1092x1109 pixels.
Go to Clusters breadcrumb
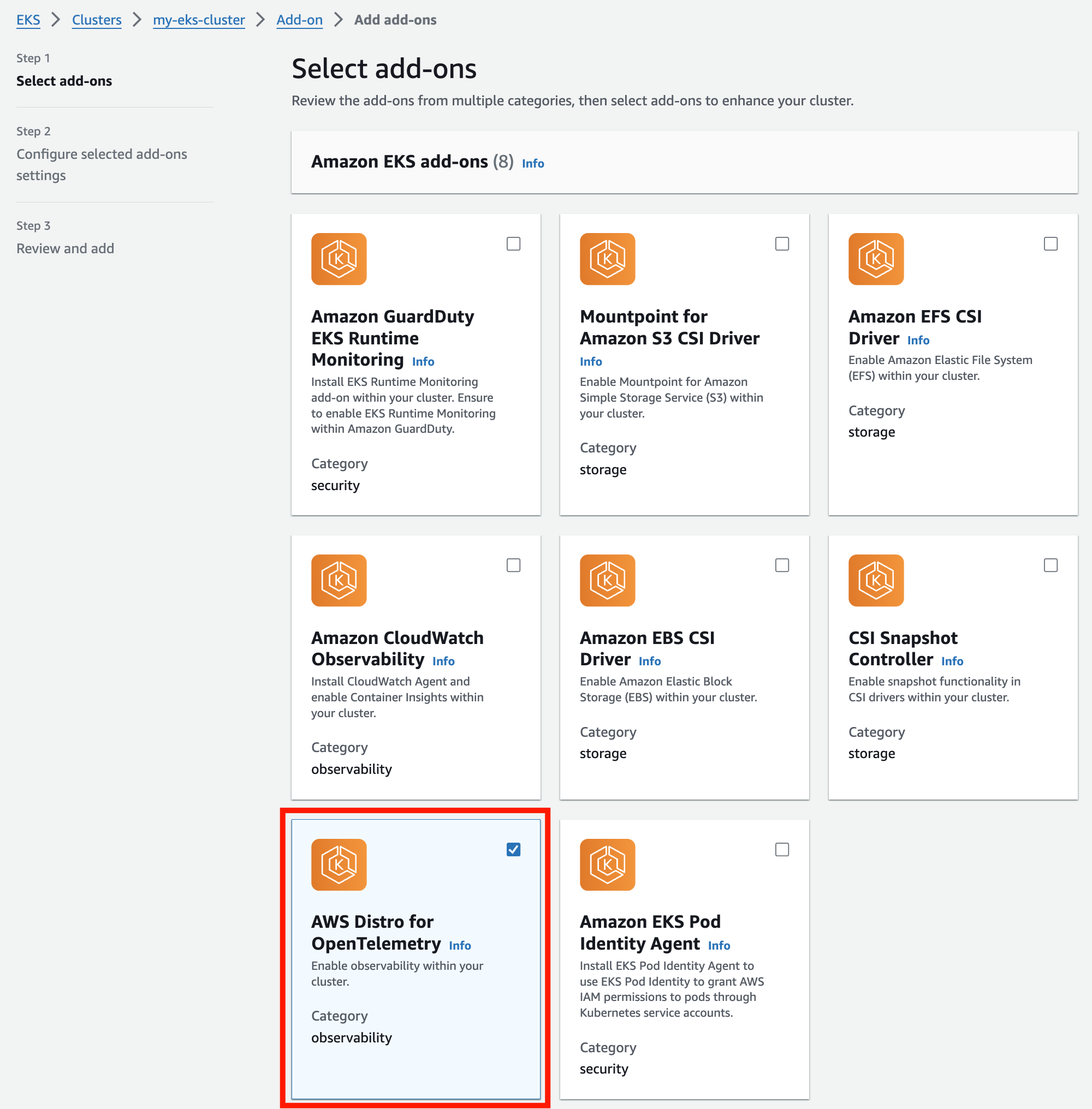click(x=96, y=20)
